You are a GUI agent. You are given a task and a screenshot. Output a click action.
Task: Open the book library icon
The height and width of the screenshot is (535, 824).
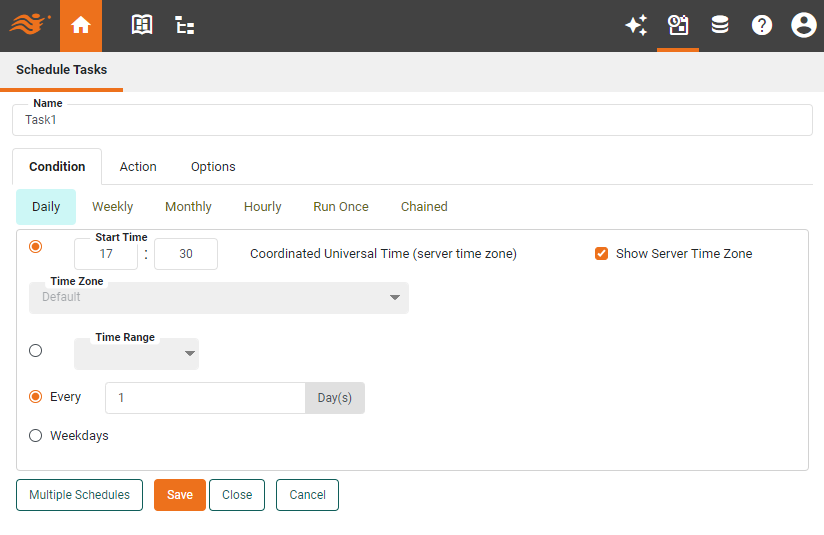(x=142, y=26)
